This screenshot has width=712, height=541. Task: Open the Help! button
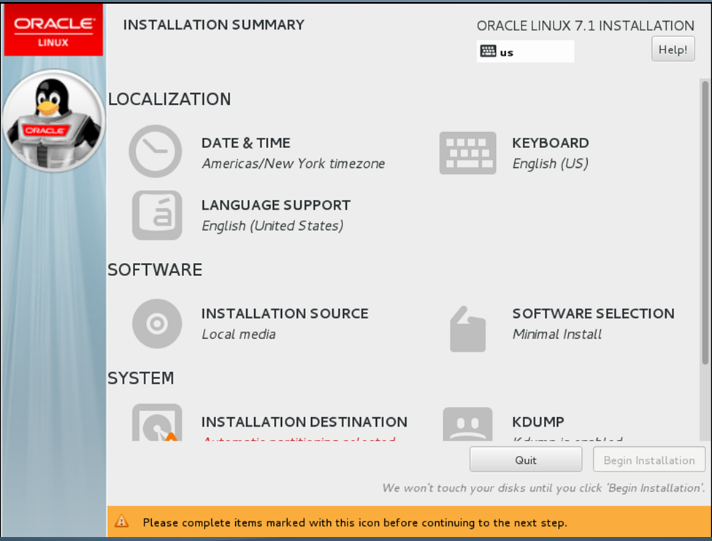point(673,49)
